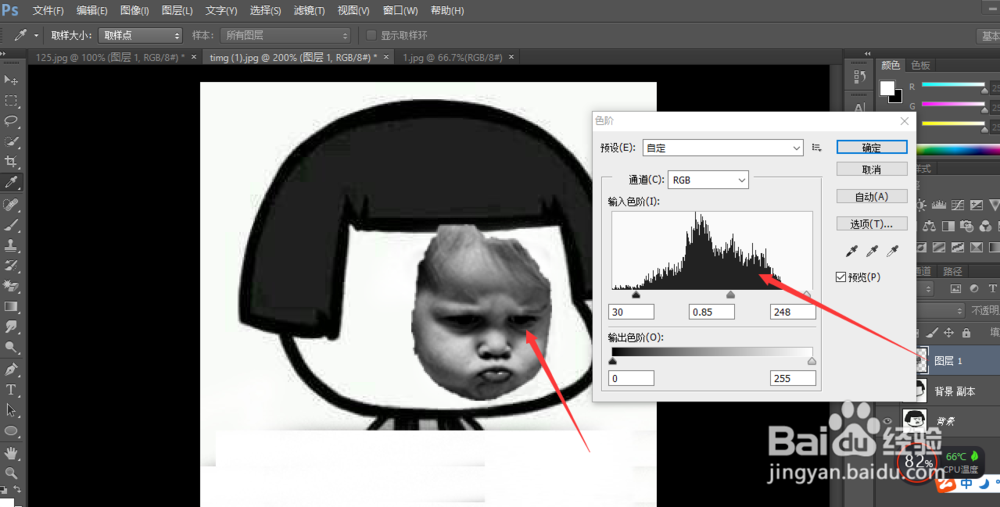This screenshot has height=507, width=1000.
Task: Cancel Levels with 取消 button
Action: coord(872,169)
